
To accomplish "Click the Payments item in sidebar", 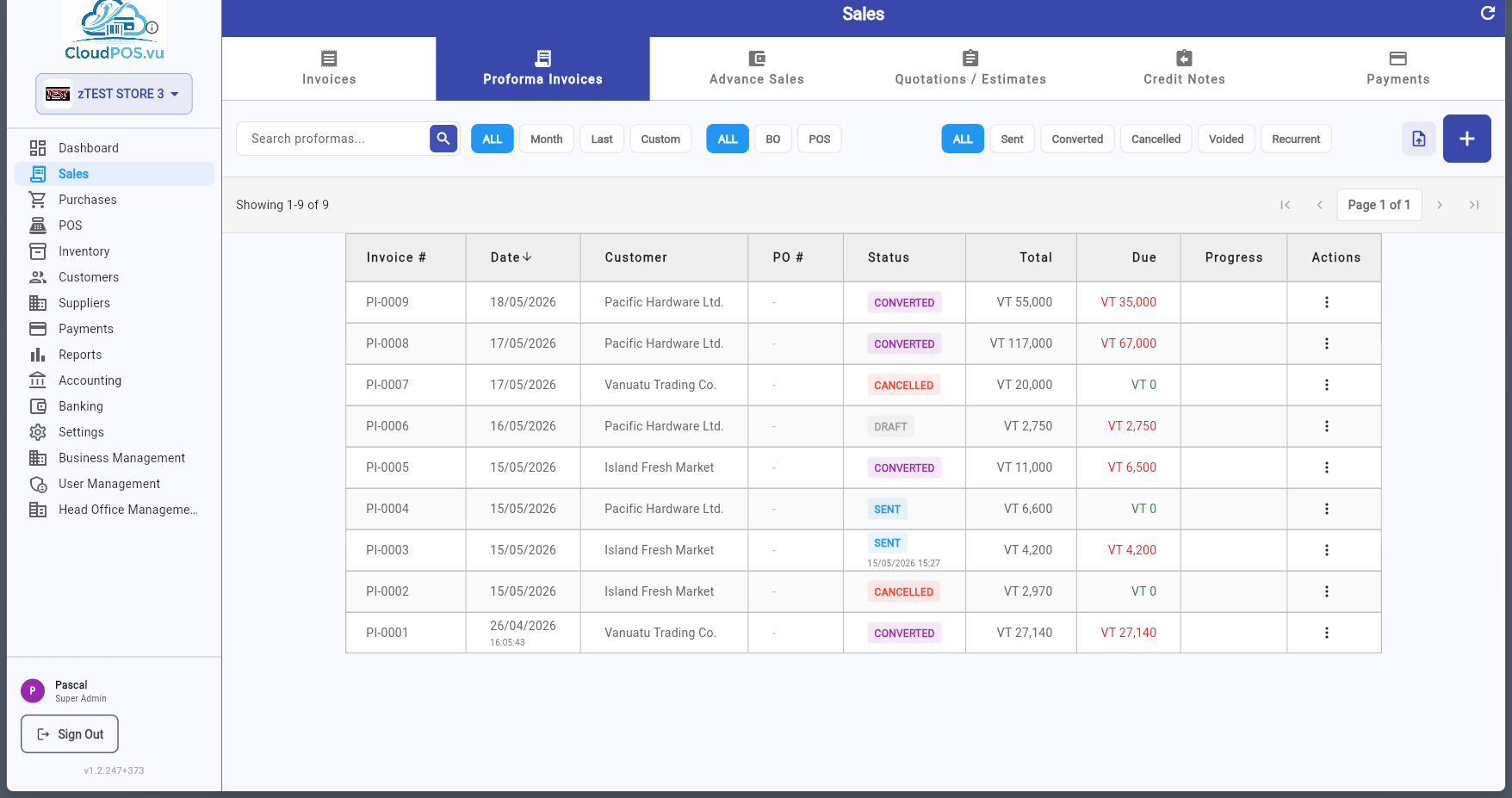I will (x=114, y=329).
